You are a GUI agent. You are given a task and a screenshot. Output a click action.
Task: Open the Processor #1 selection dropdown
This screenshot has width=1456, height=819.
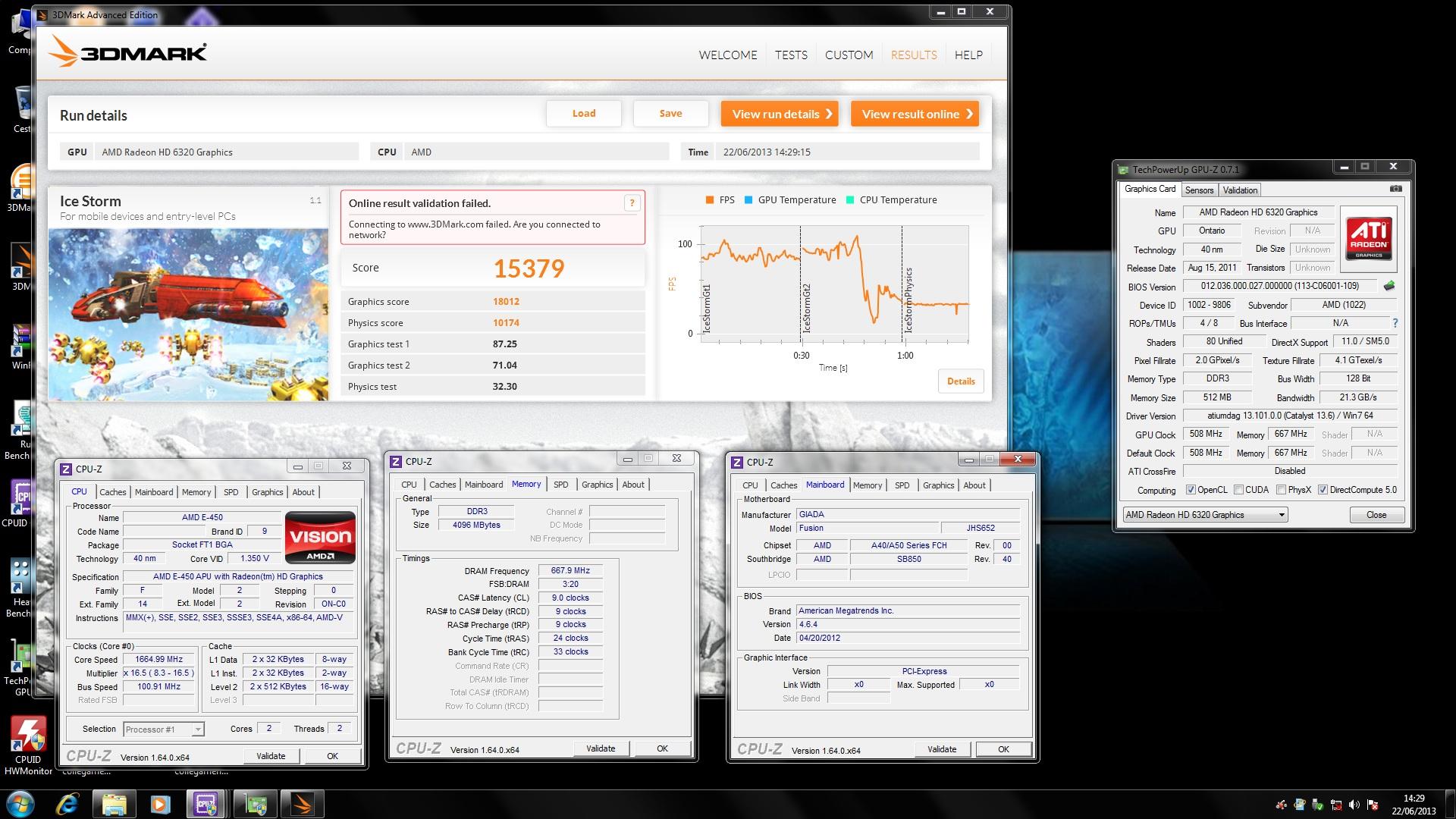point(163,730)
